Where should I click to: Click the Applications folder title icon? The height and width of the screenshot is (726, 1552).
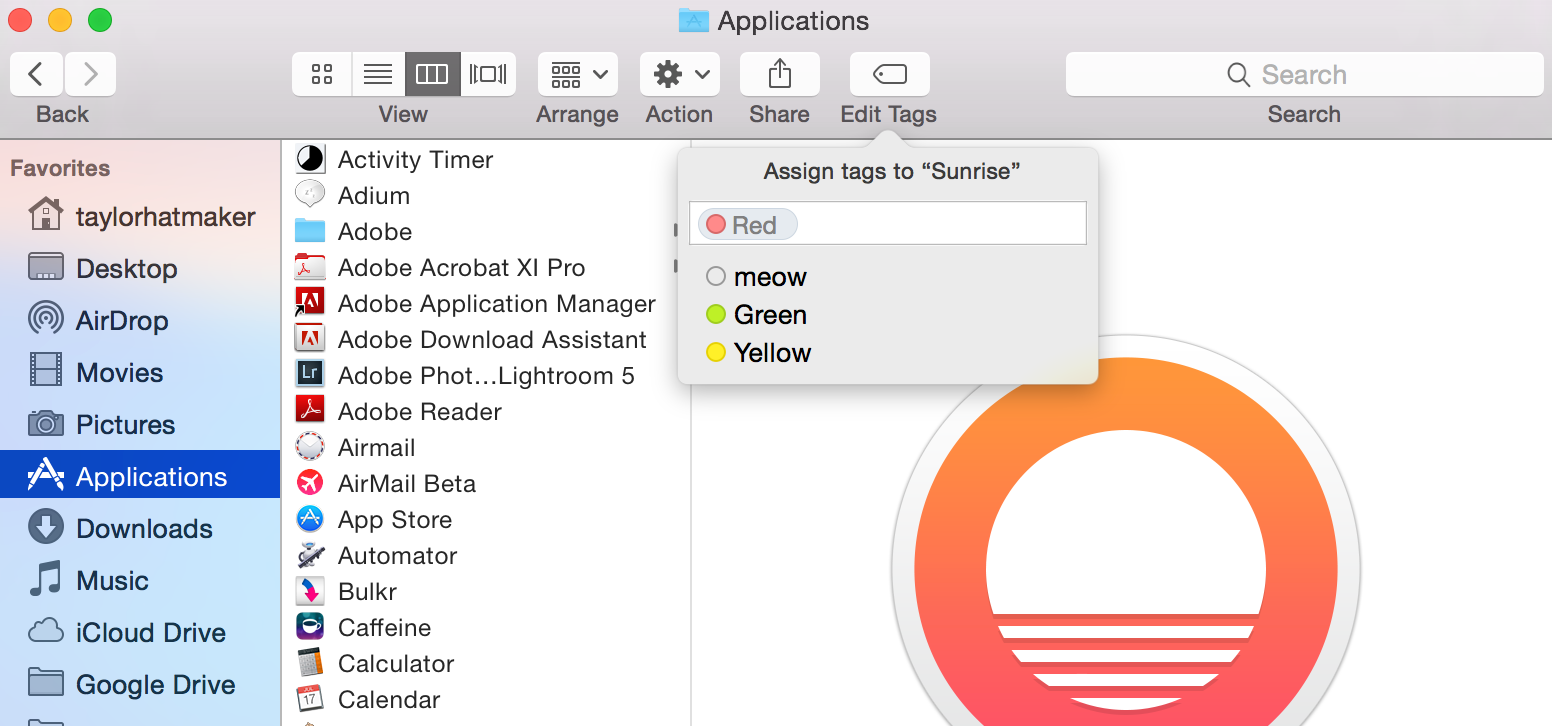(693, 20)
